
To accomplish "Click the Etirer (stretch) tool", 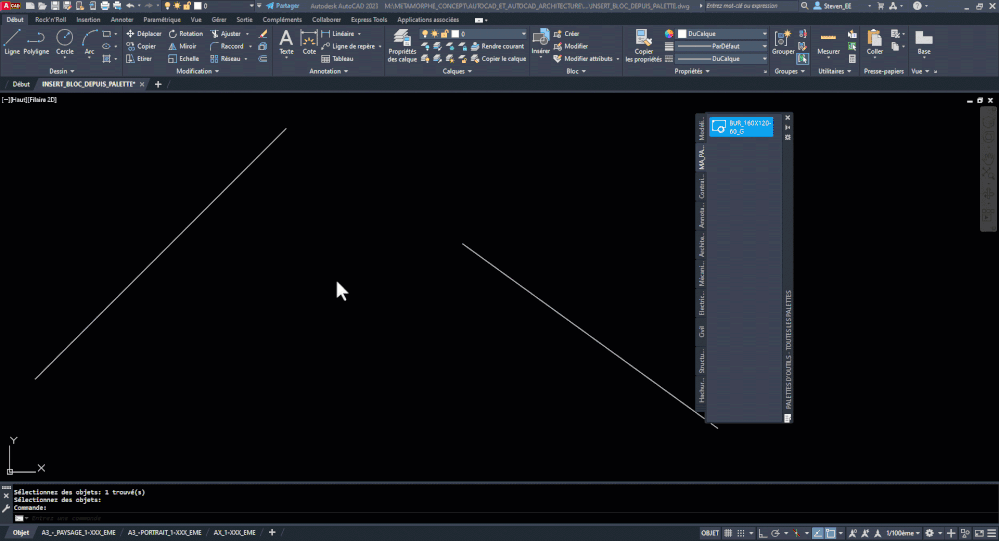I will [139, 59].
